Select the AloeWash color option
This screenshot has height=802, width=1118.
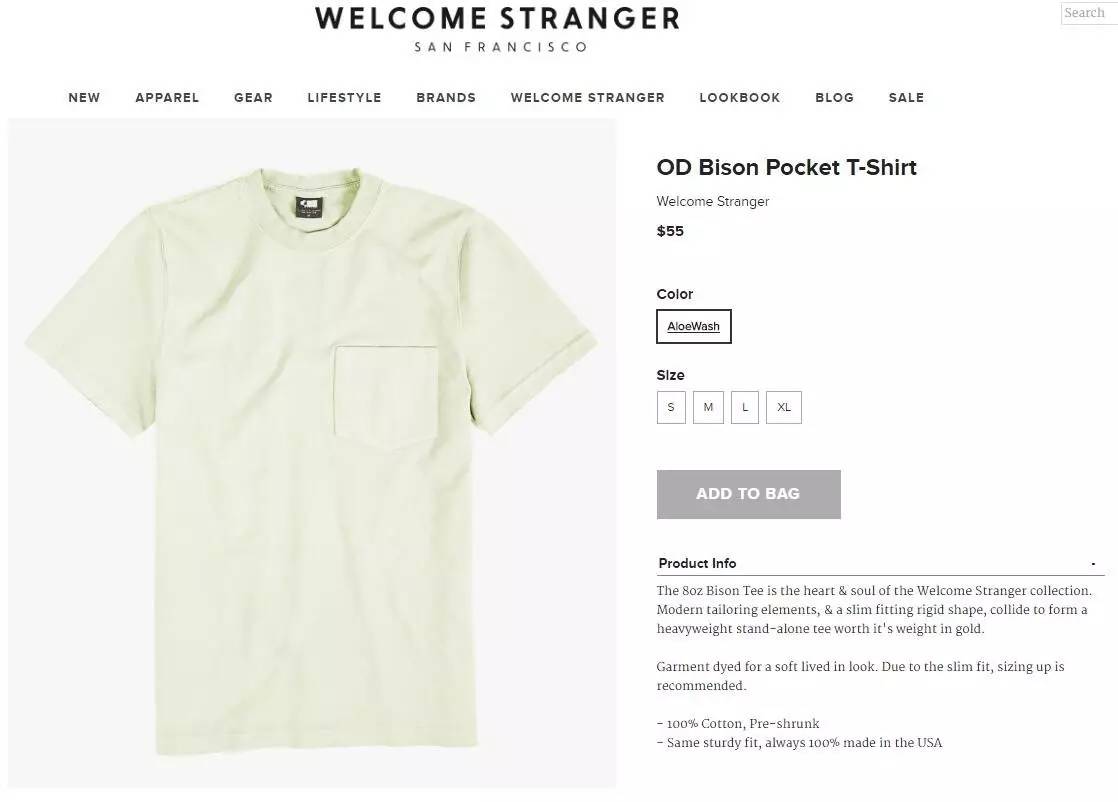[x=694, y=327]
